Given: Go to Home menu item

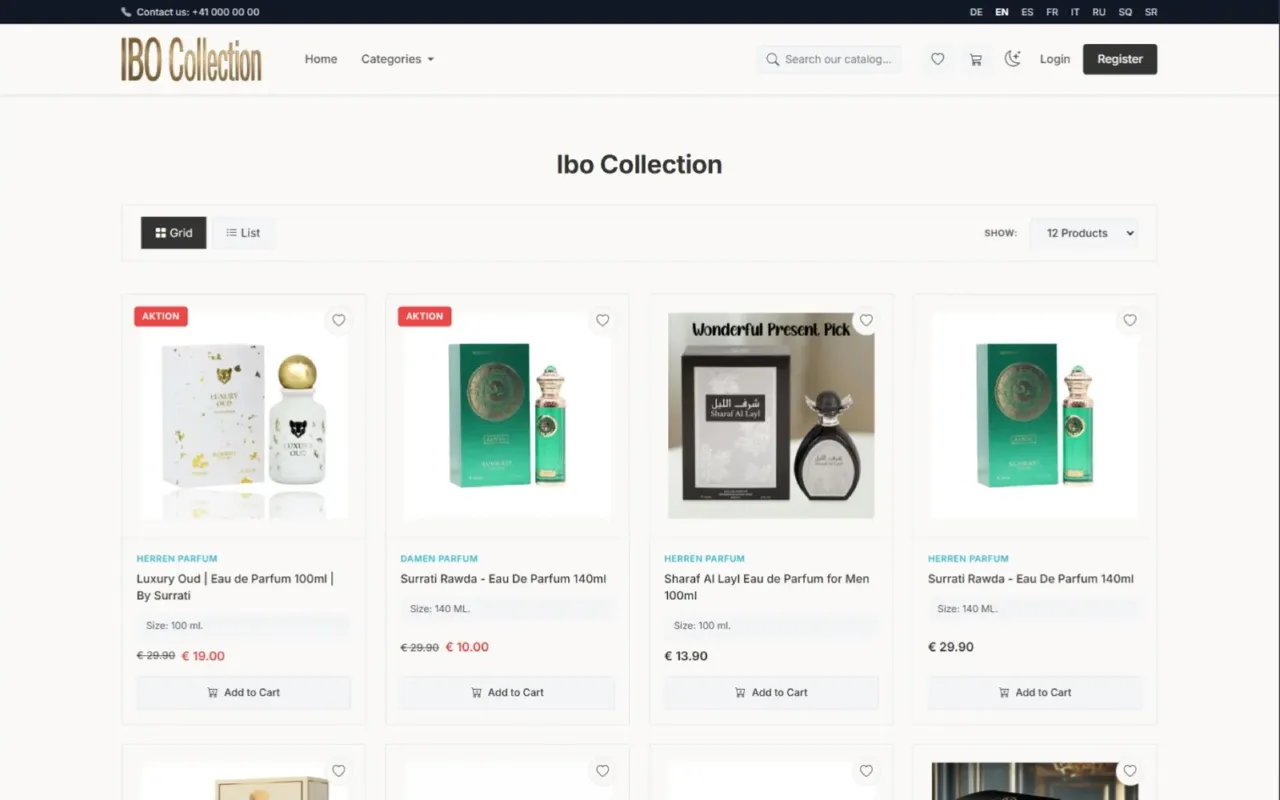Looking at the screenshot, I should 321,59.
